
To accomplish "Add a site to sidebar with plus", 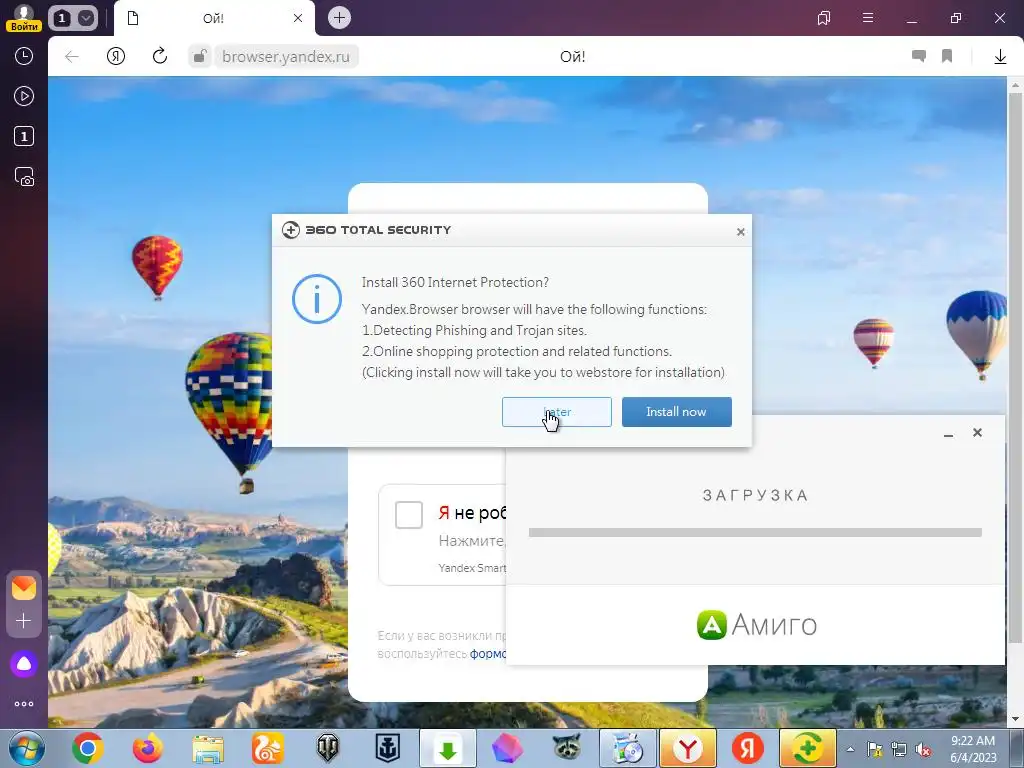I will [24, 620].
